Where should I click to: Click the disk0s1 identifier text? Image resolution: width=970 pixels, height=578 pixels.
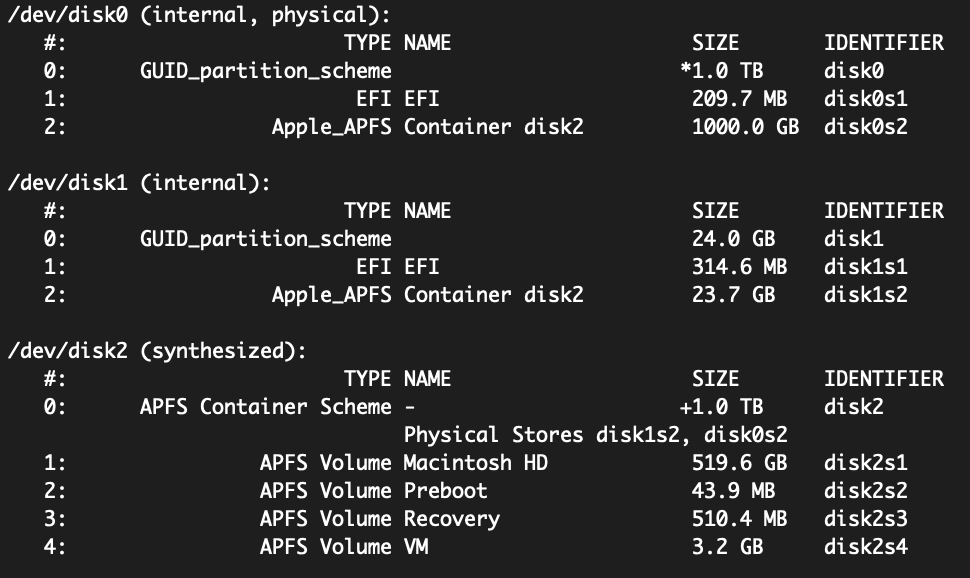point(865,99)
